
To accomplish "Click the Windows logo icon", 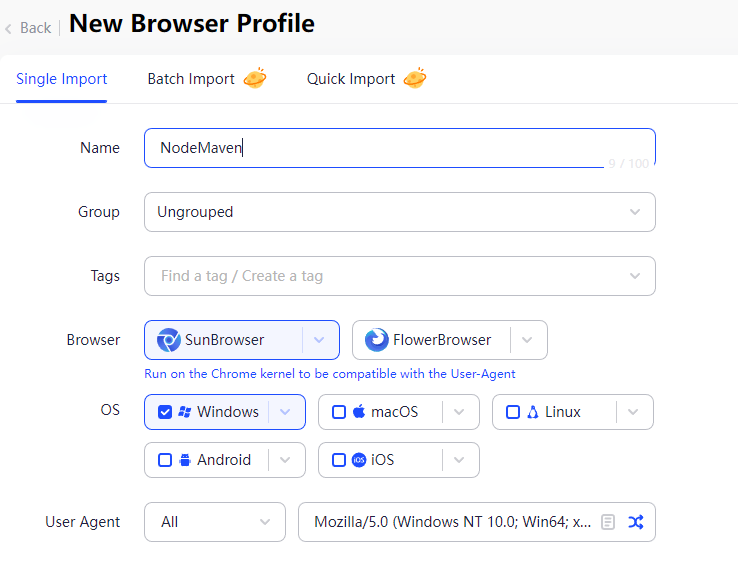I will 184,412.
